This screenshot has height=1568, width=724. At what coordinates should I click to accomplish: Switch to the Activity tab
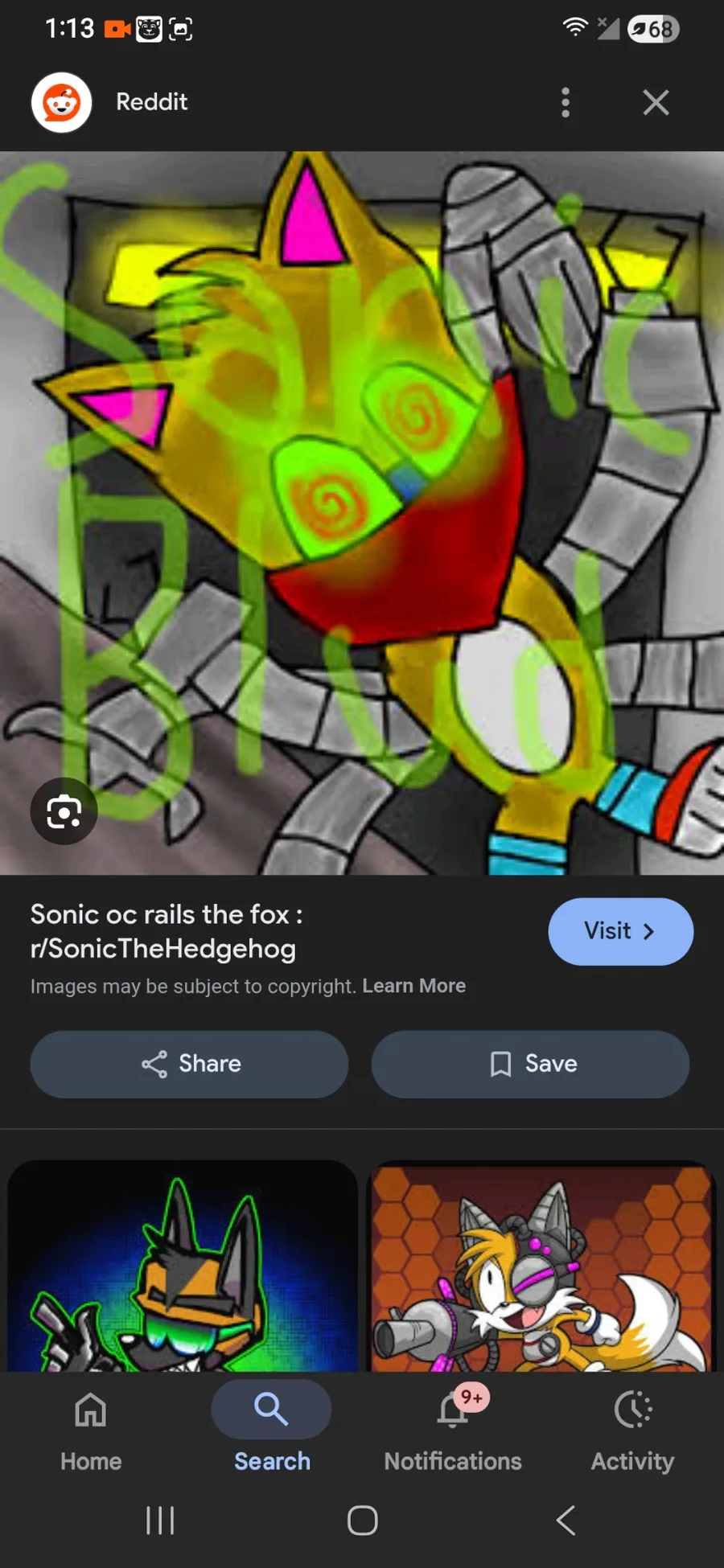tap(633, 1431)
